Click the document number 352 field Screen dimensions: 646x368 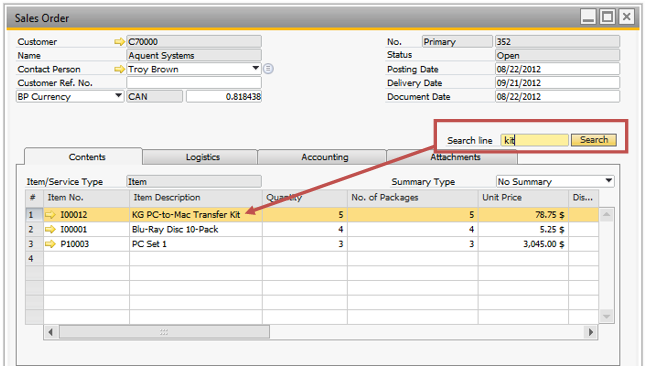(557, 42)
